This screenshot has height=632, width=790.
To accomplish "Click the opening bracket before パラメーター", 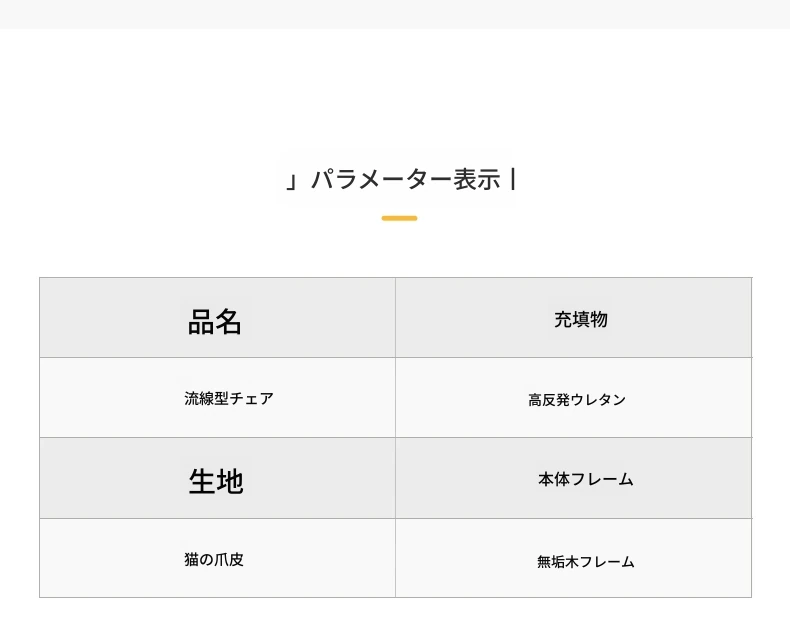I will tap(292, 181).
